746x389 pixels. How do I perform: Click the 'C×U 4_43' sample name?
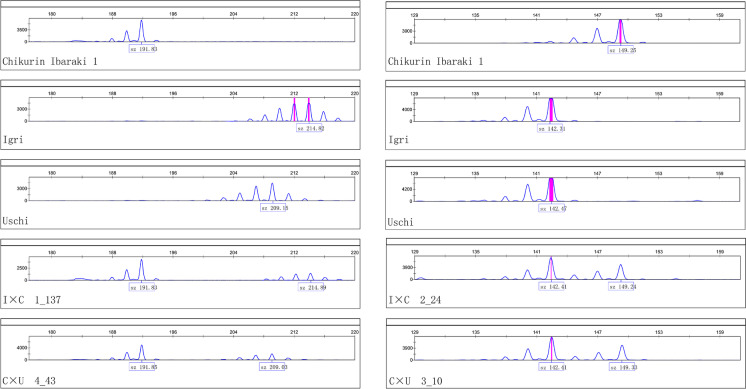[x=29, y=381]
